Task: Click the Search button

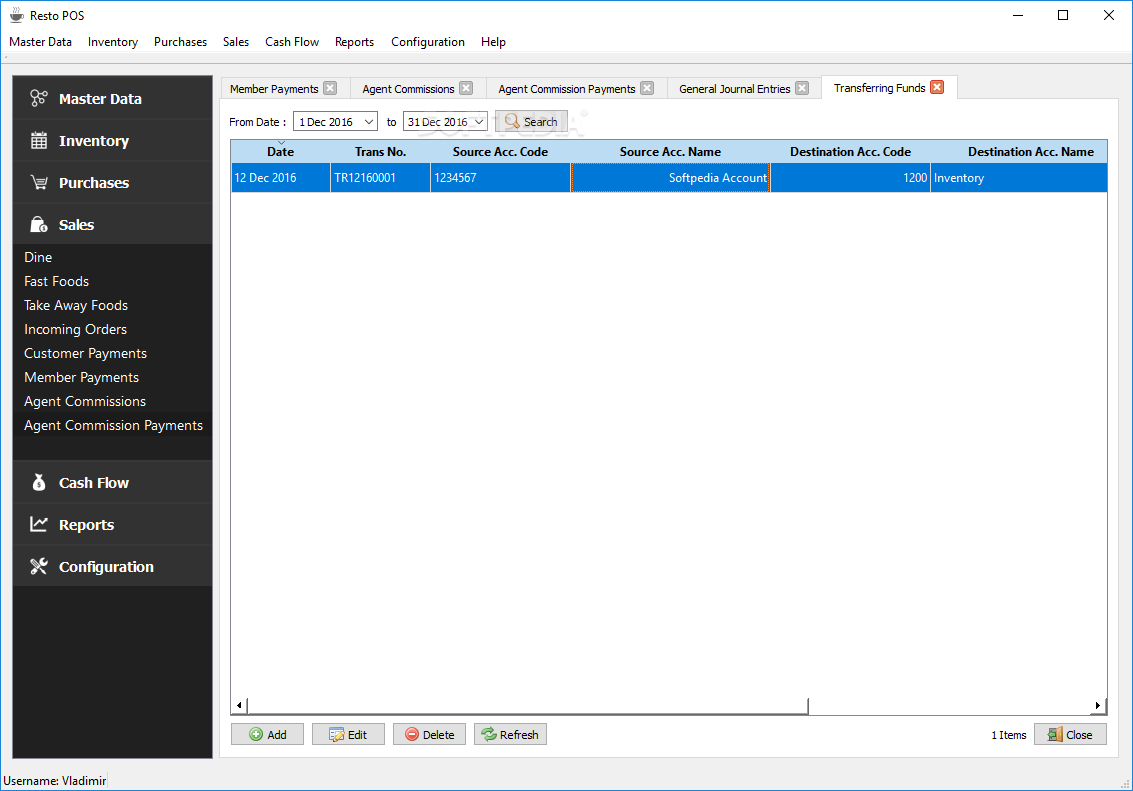Action: tap(531, 121)
